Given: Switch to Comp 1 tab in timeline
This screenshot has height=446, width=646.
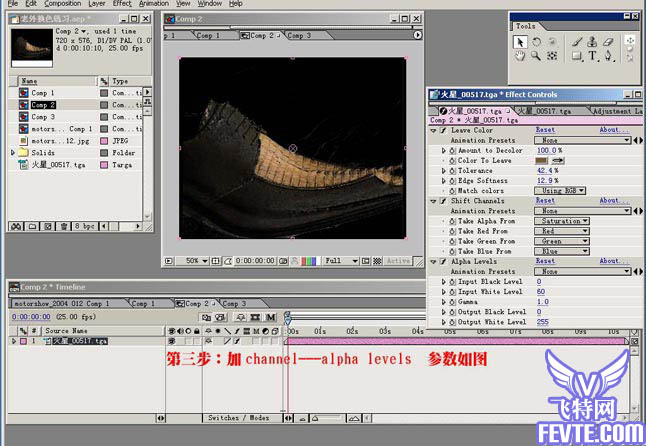Looking at the screenshot, I should pyautogui.click(x=143, y=304).
